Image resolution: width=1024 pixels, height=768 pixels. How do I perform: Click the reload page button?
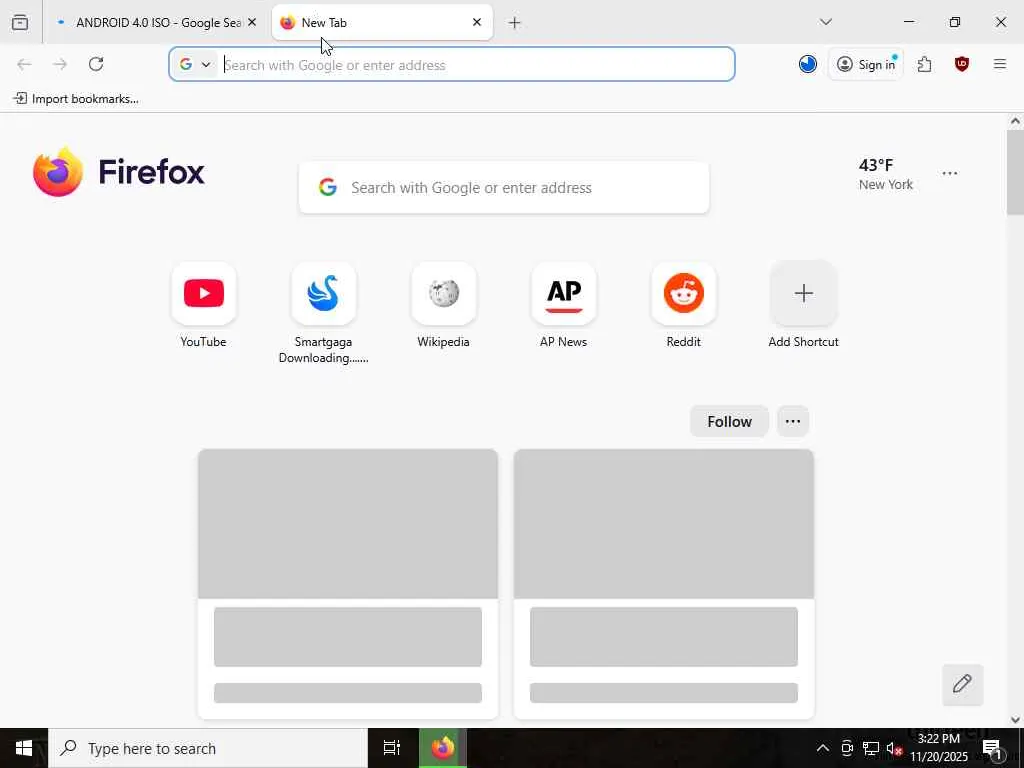96,64
